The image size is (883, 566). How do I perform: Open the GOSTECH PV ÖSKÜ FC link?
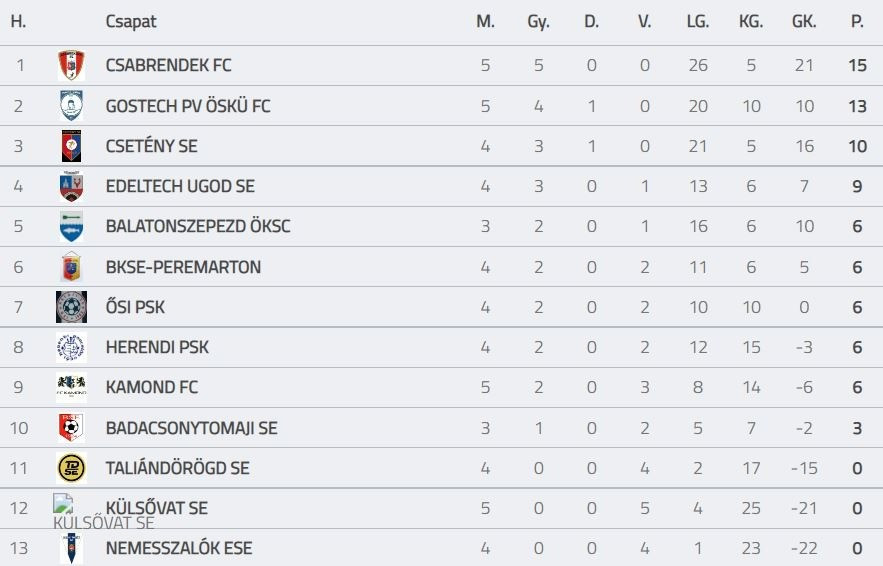[188, 106]
